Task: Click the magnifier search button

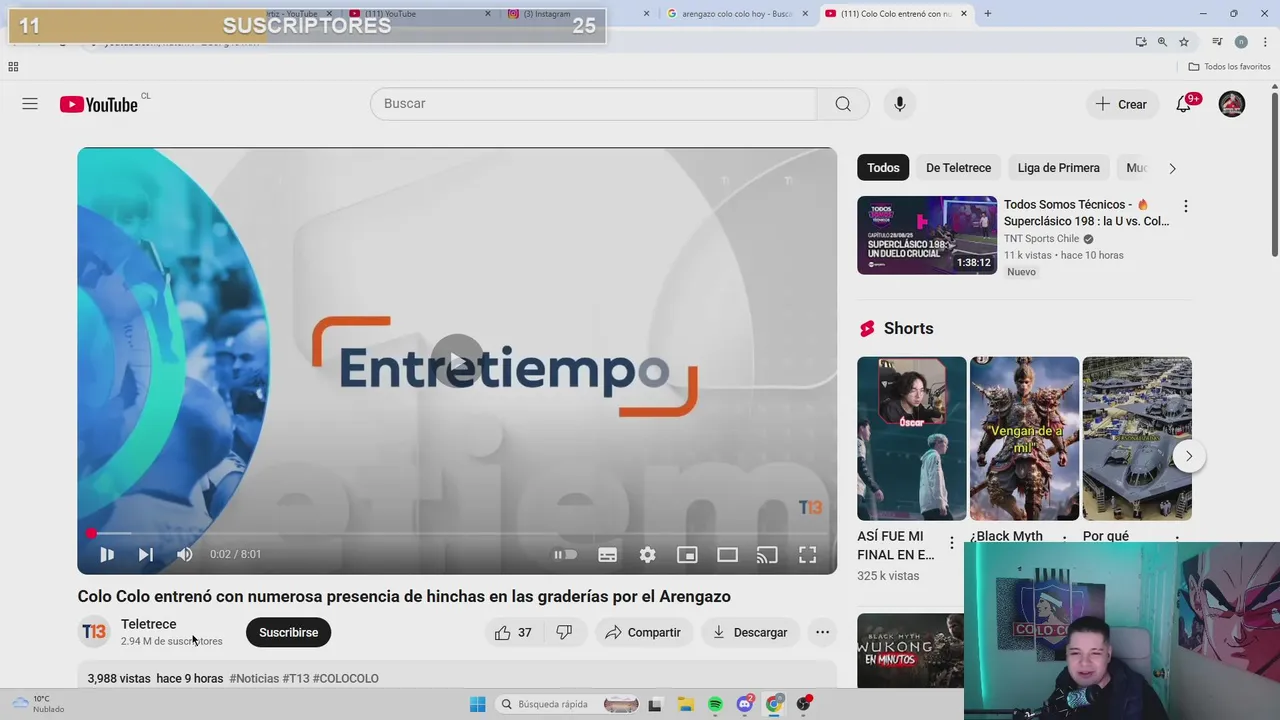Action: [x=843, y=104]
